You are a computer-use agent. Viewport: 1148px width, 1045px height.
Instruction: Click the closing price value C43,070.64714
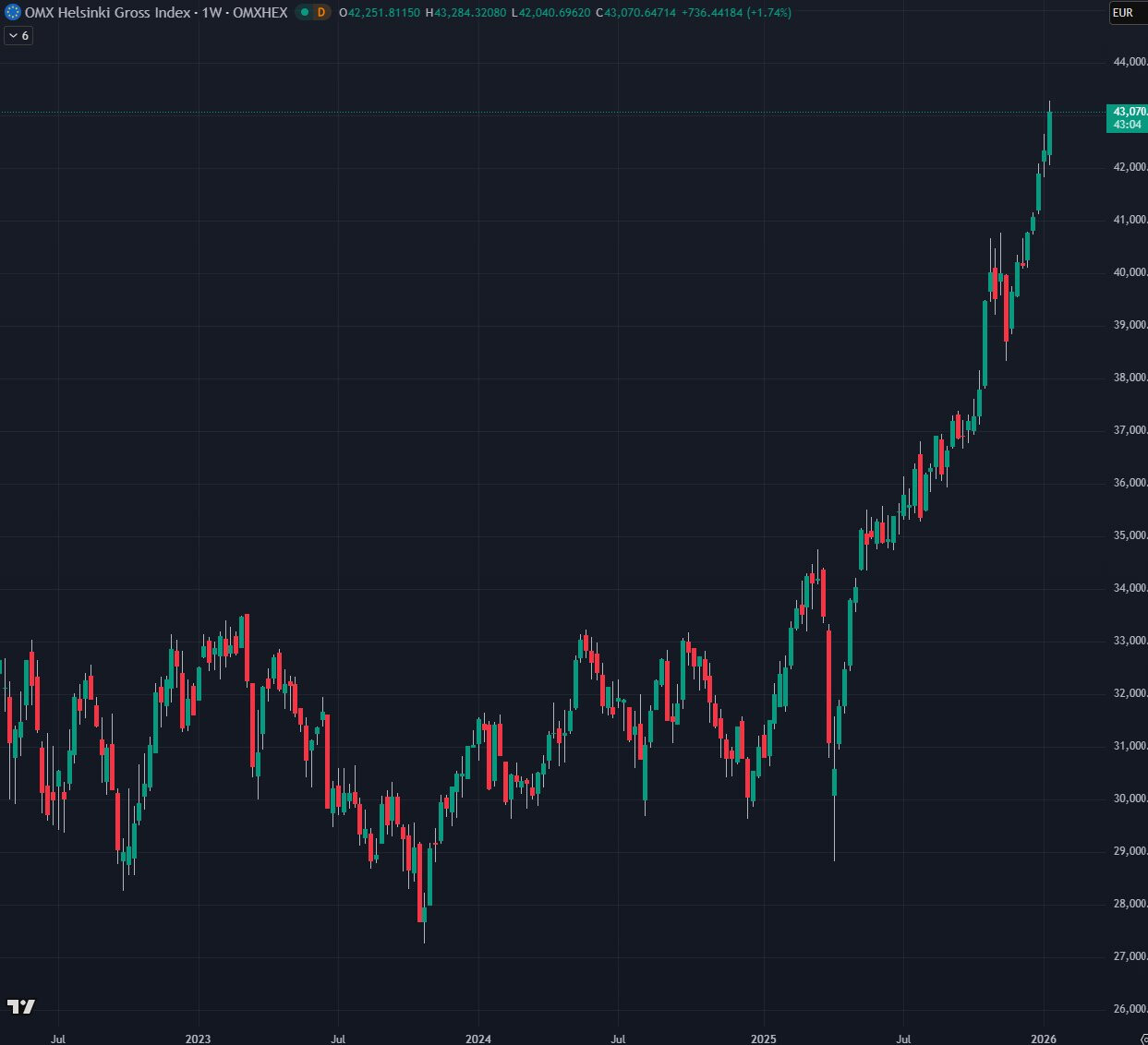tap(635, 13)
